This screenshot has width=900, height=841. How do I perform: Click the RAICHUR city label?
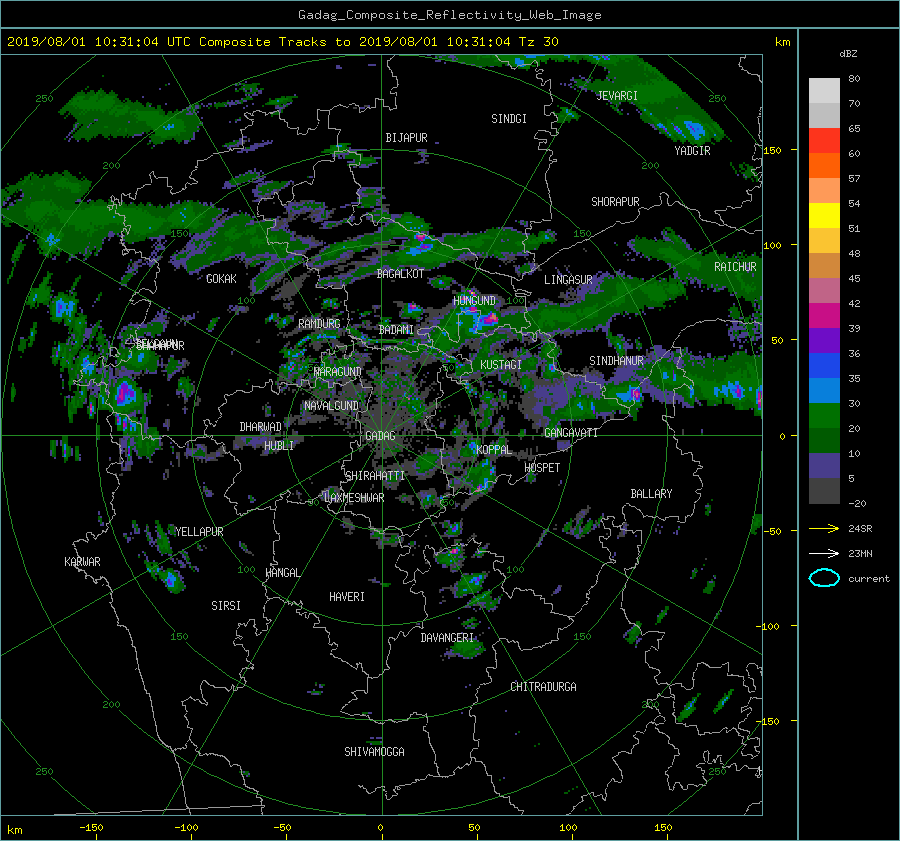(735, 266)
